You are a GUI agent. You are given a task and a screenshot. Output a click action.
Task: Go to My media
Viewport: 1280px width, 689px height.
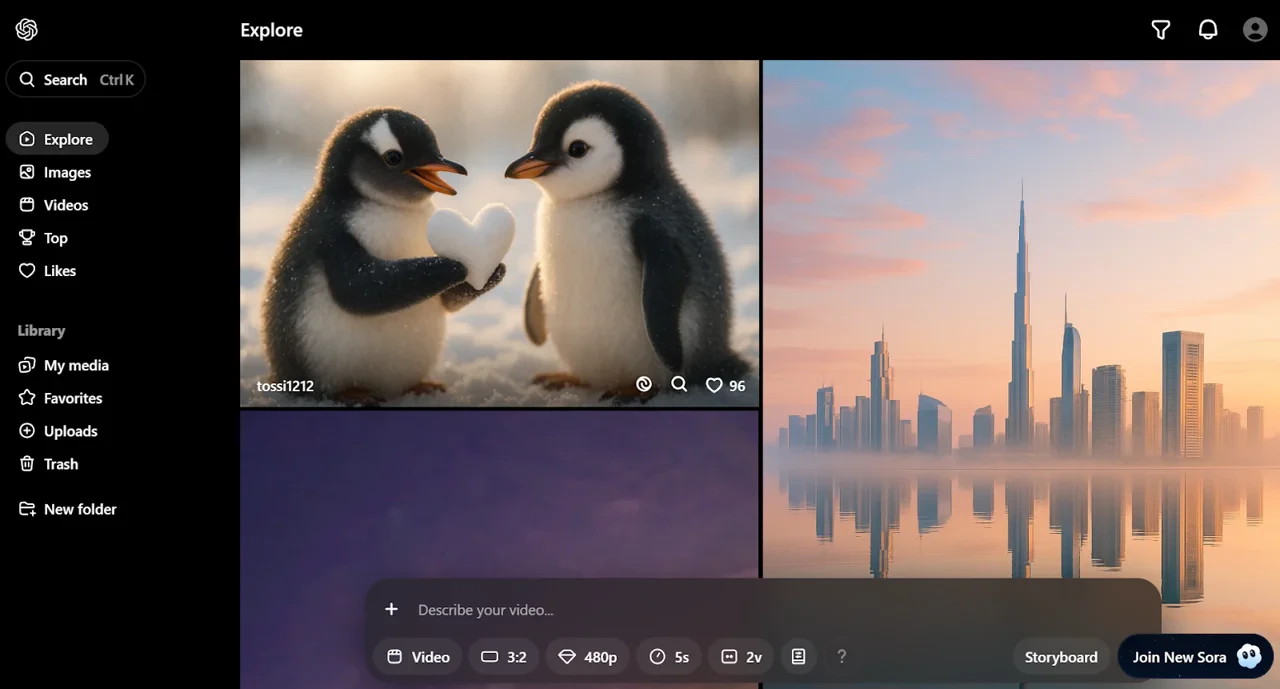click(75, 364)
